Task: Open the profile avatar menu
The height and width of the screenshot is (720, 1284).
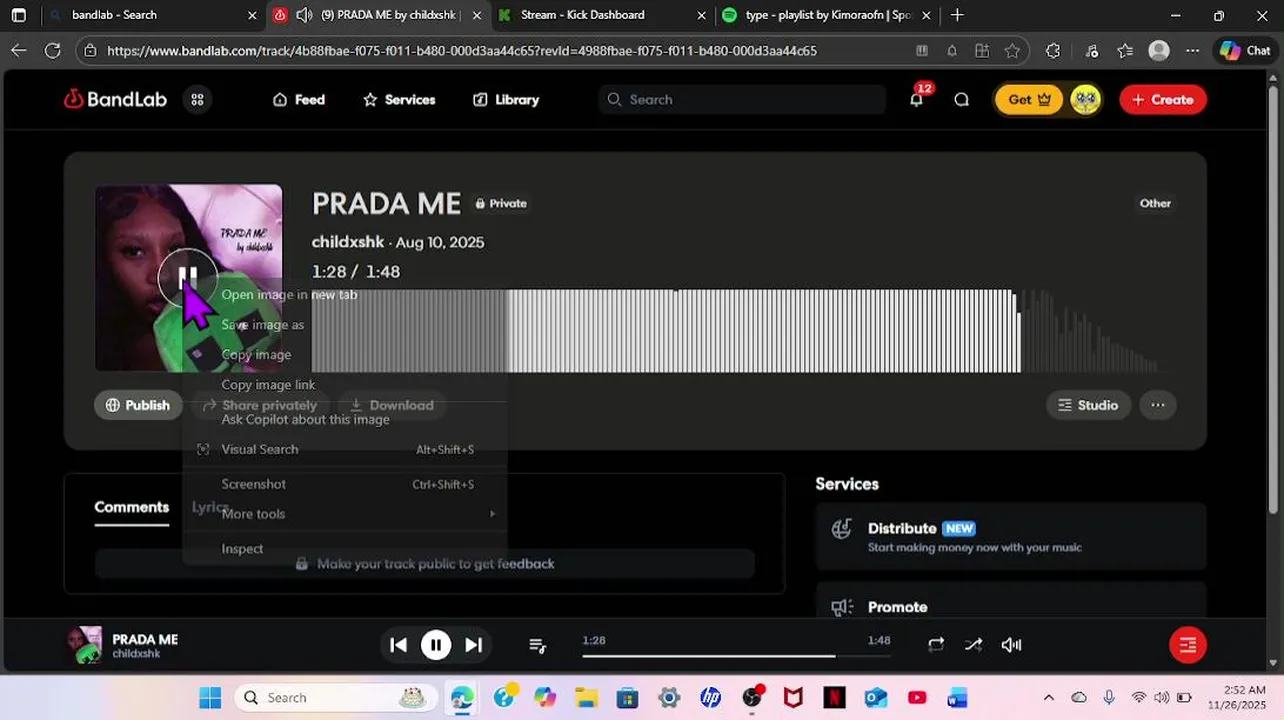Action: [1085, 99]
